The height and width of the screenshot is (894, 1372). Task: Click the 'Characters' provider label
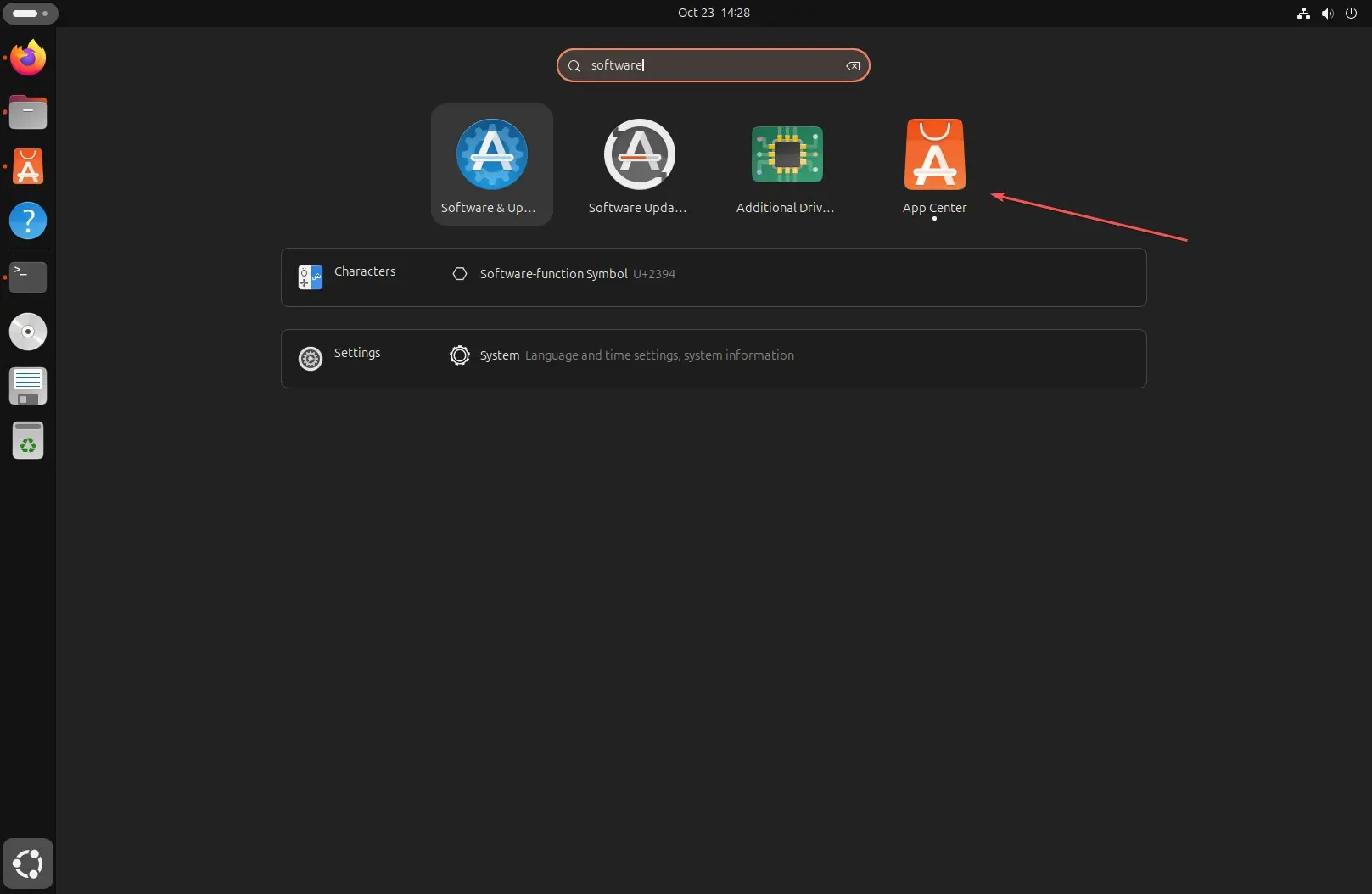[x=365, y=271]
